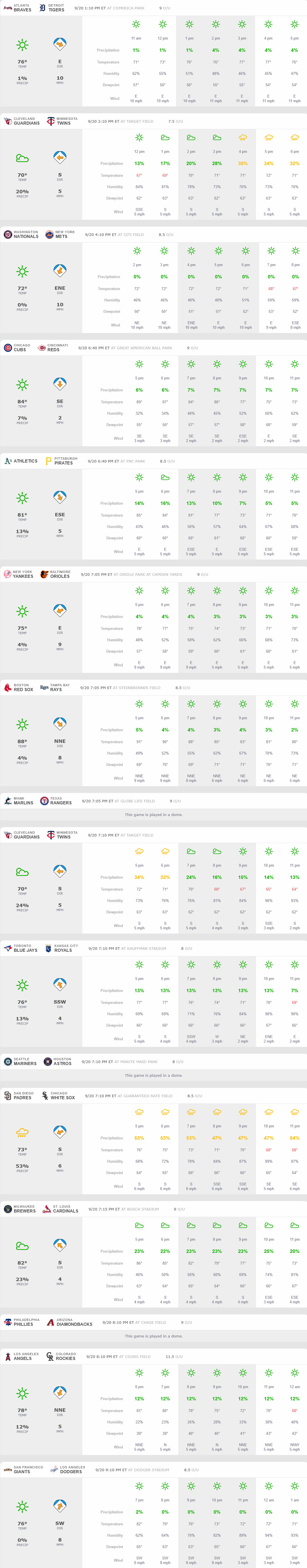Click the Detroit Tigers team logo

(x=43, y=8)
